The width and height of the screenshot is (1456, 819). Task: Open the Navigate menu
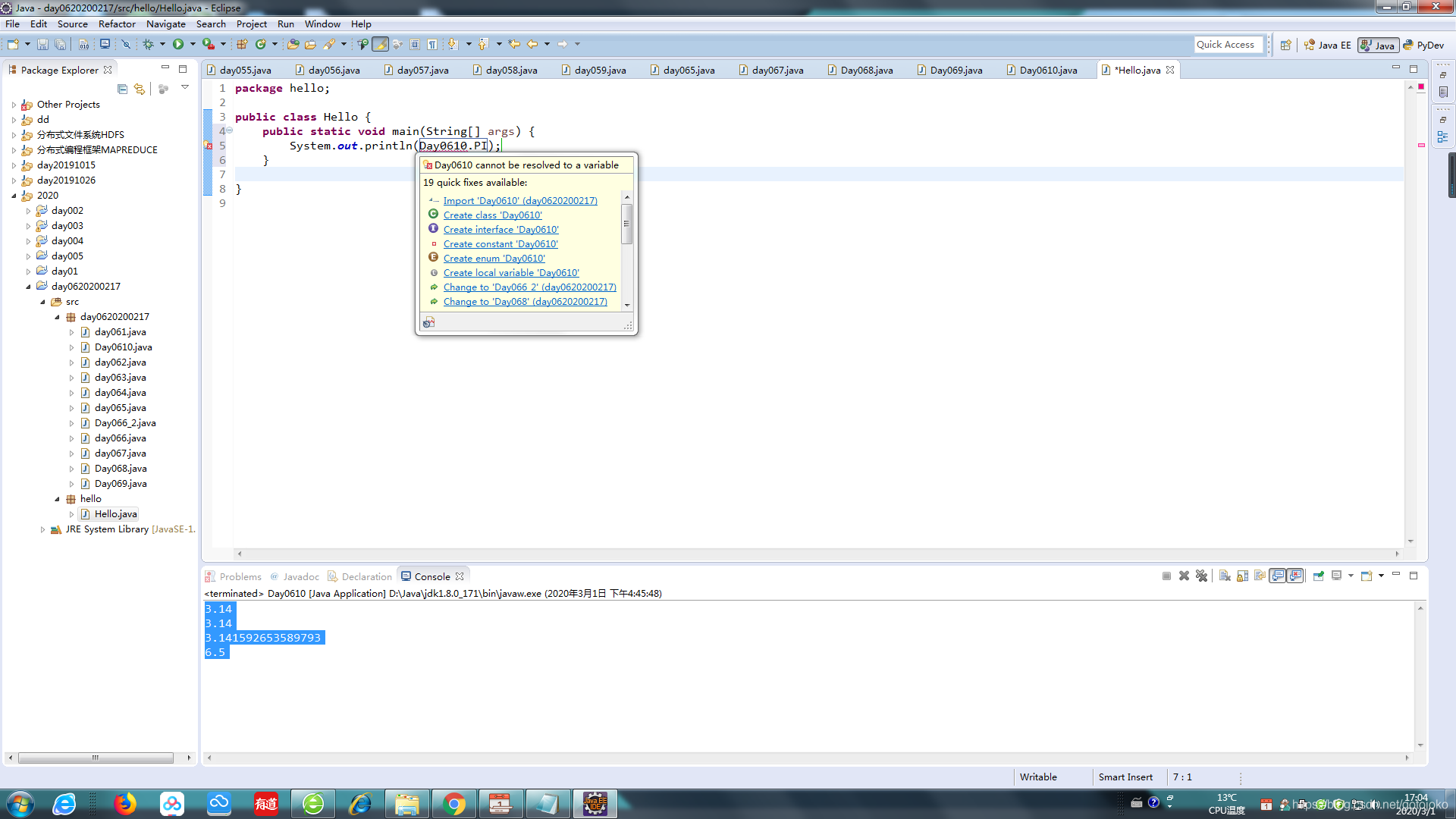click(165, 24)
